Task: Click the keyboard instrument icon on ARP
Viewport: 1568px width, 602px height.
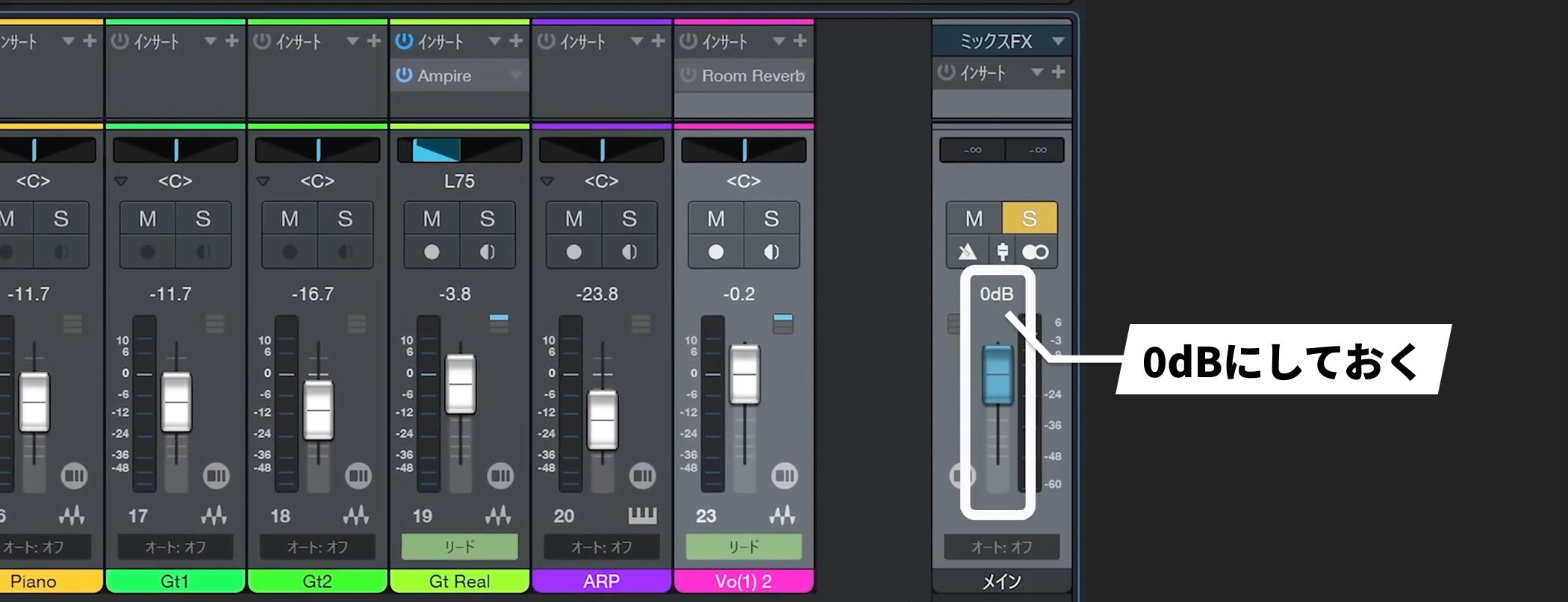Action: [x=641, y=515]
